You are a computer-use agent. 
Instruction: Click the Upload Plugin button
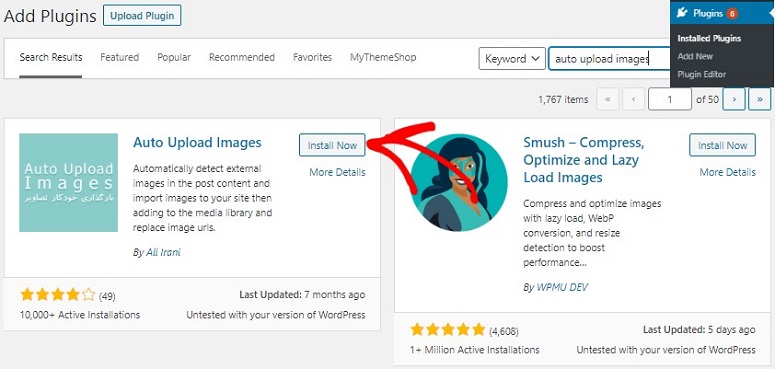[x=142, y=16]
